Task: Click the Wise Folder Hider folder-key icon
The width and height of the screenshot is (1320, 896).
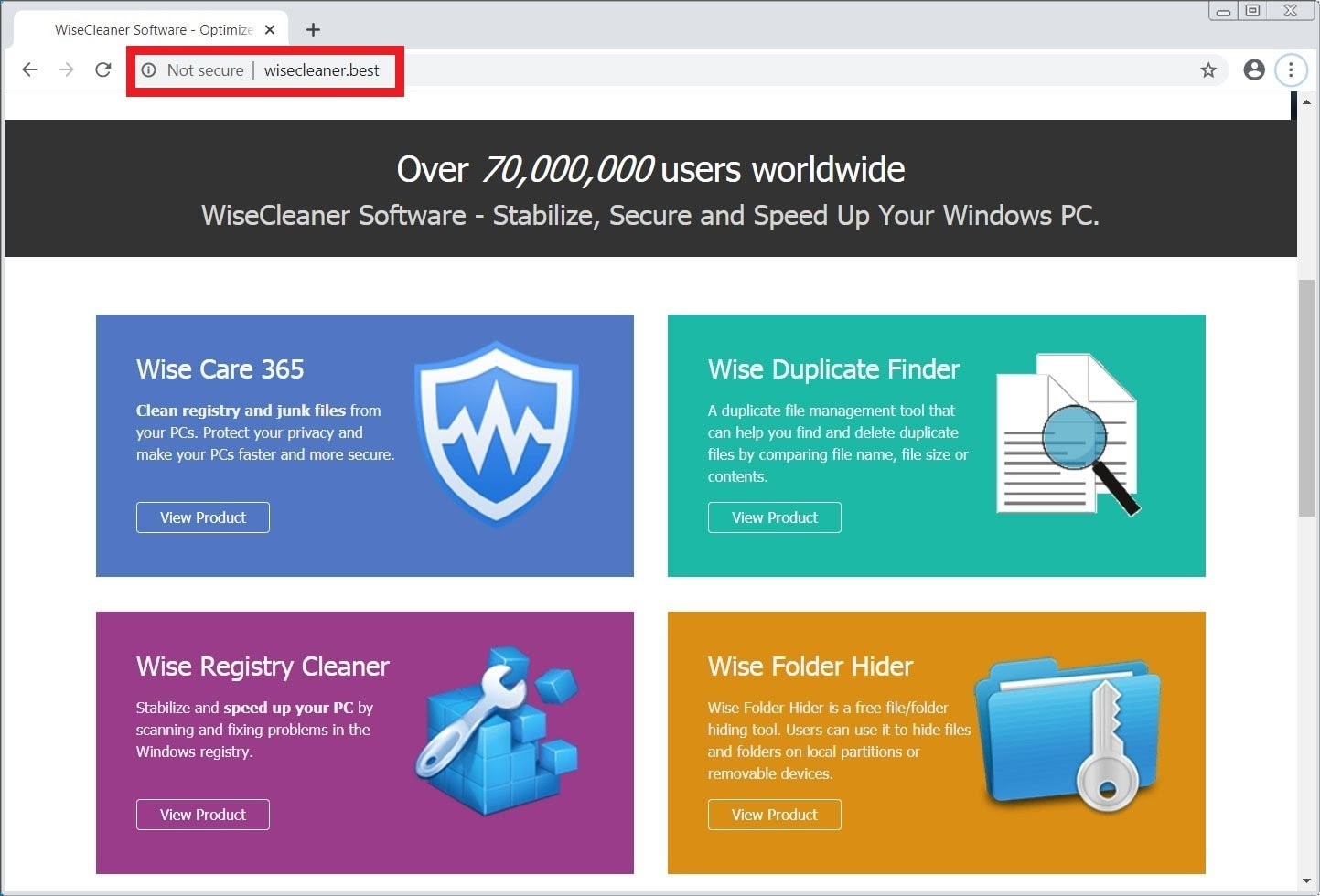Action: [1068, 734]
